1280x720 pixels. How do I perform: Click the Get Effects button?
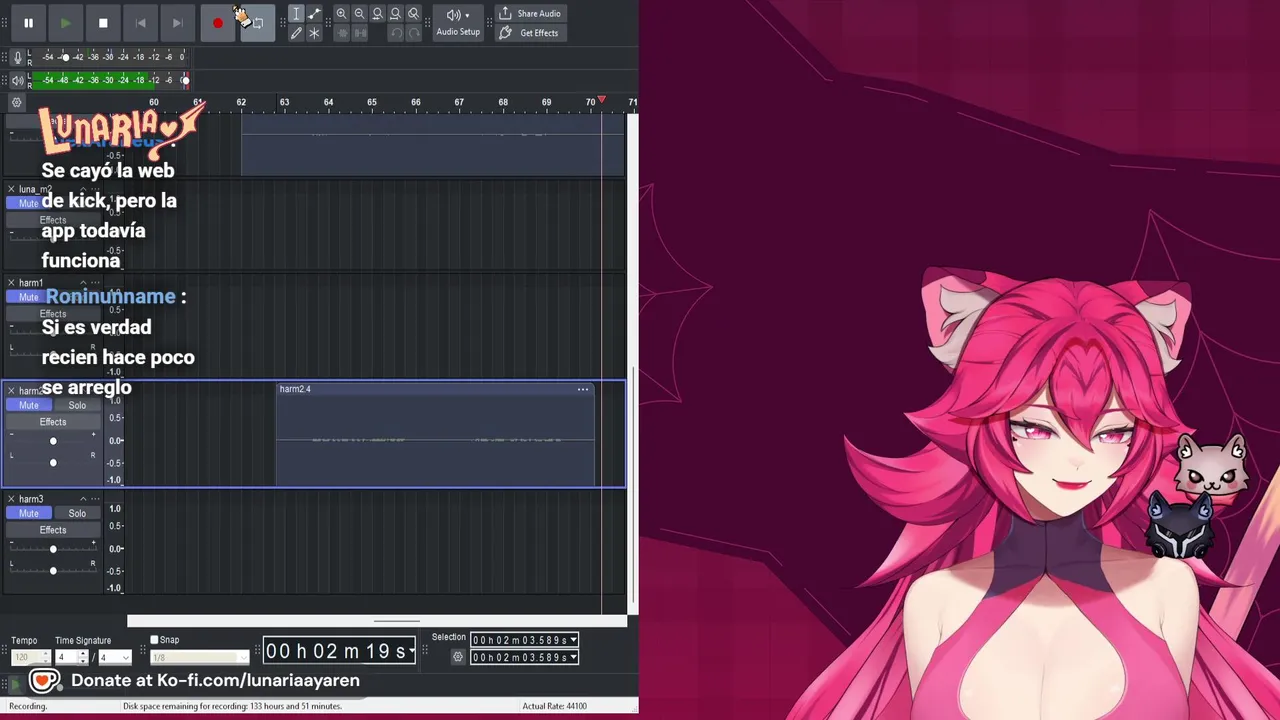(x=530, y=33)
